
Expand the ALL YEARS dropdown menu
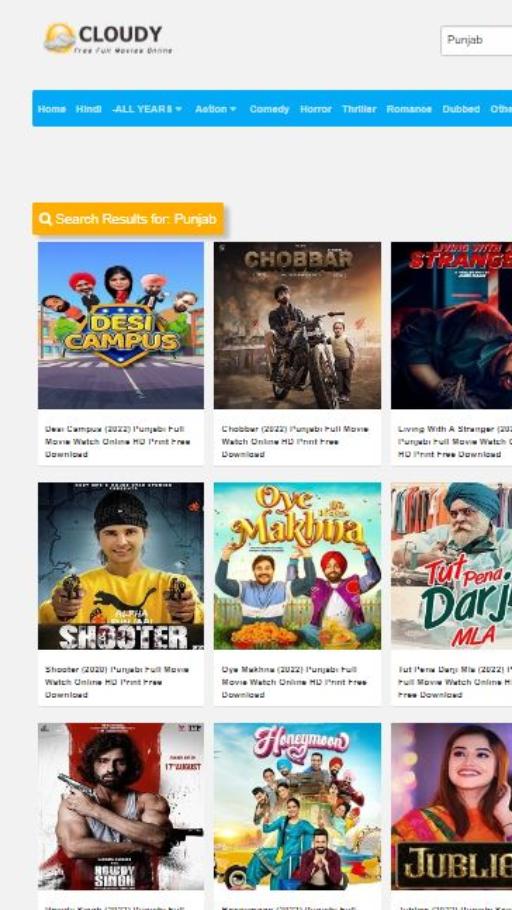(147, 109)
